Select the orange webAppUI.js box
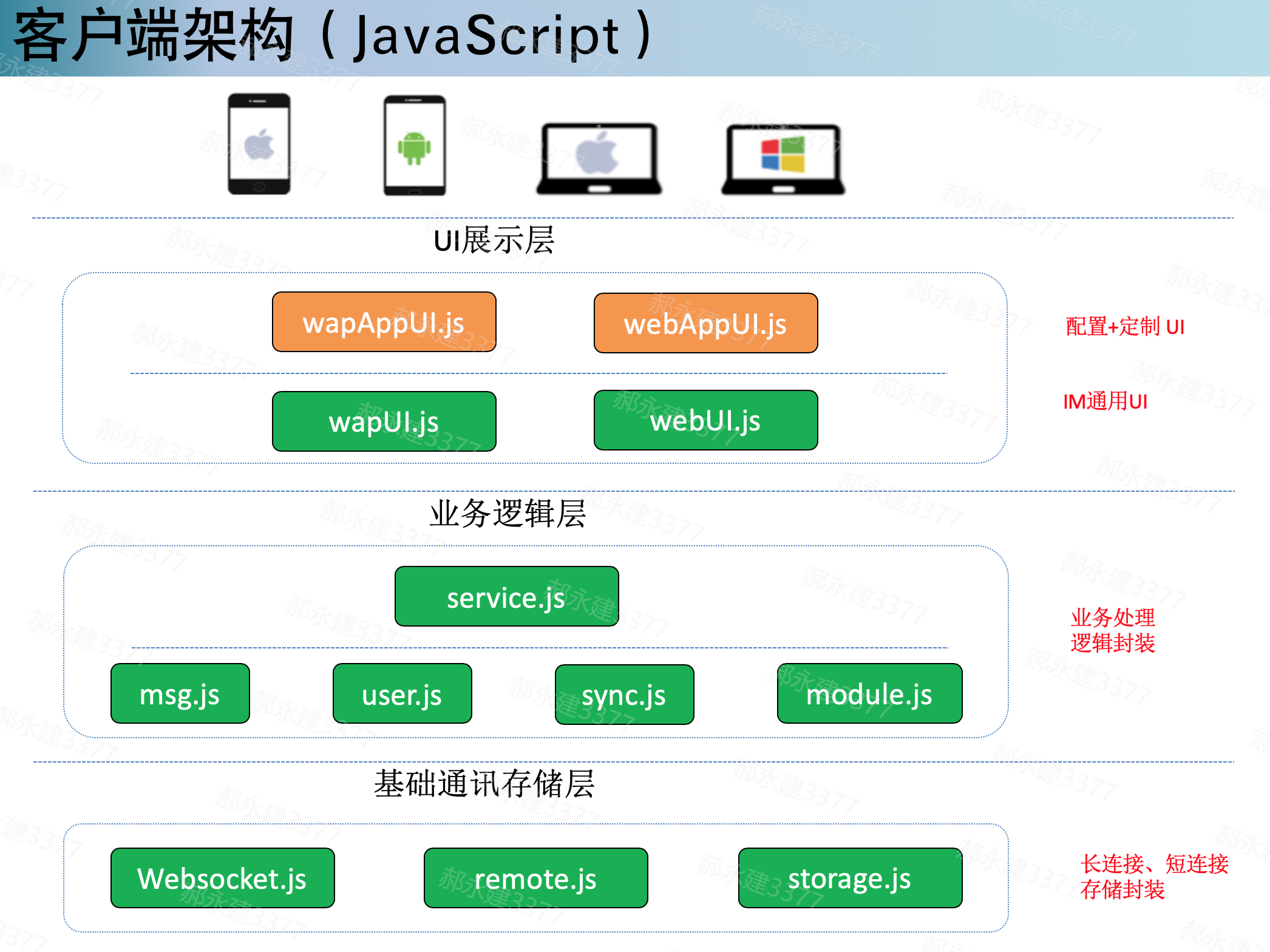1270x952 pixels. tap(705, 324)
